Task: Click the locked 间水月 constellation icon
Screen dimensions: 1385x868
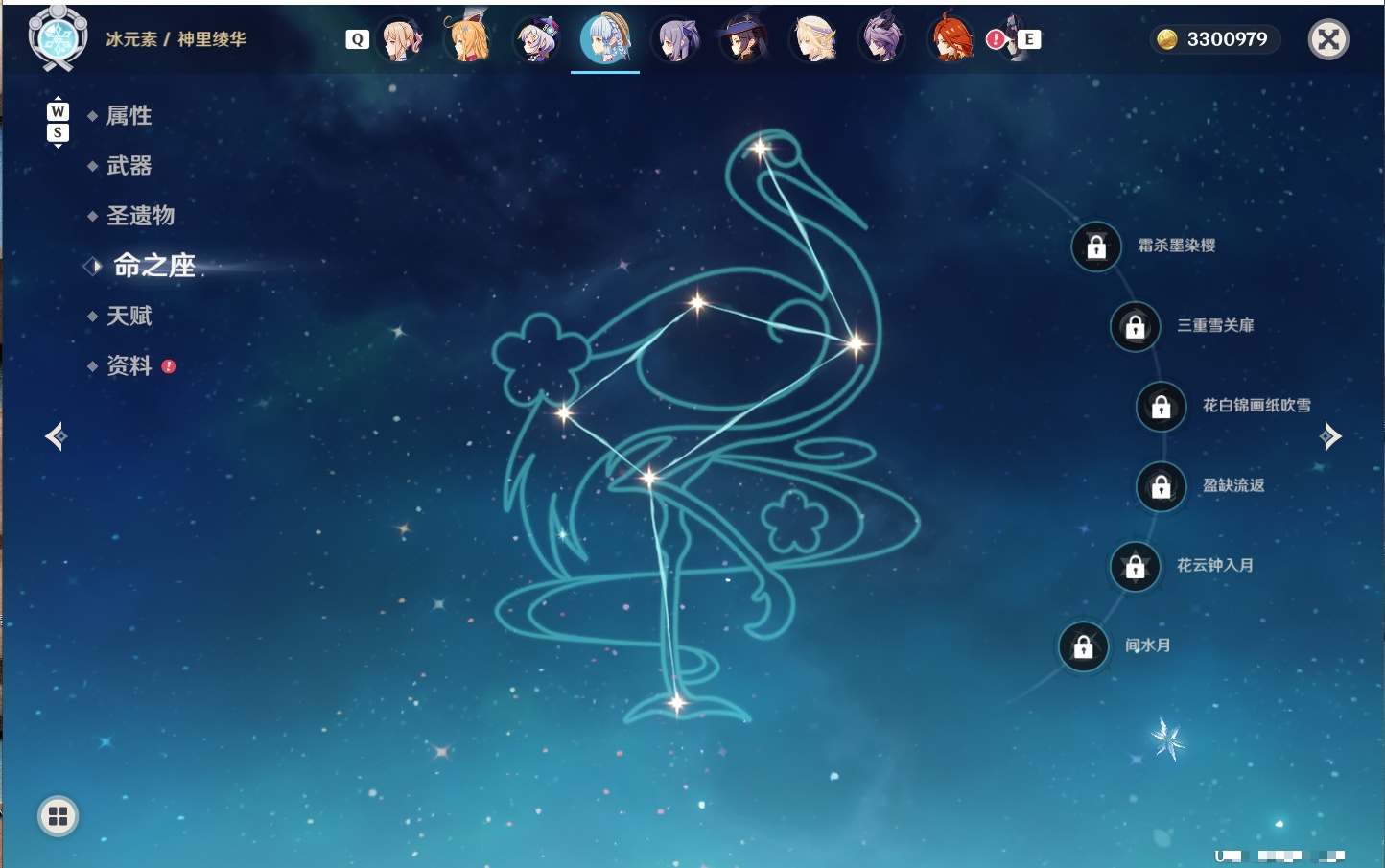Action: pos(1083,646)
